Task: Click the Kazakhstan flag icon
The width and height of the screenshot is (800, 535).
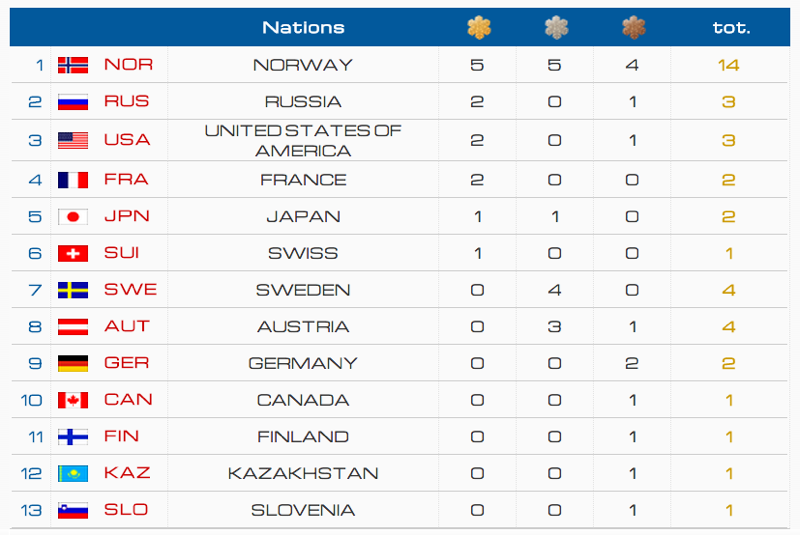Action: coord(74,473)
